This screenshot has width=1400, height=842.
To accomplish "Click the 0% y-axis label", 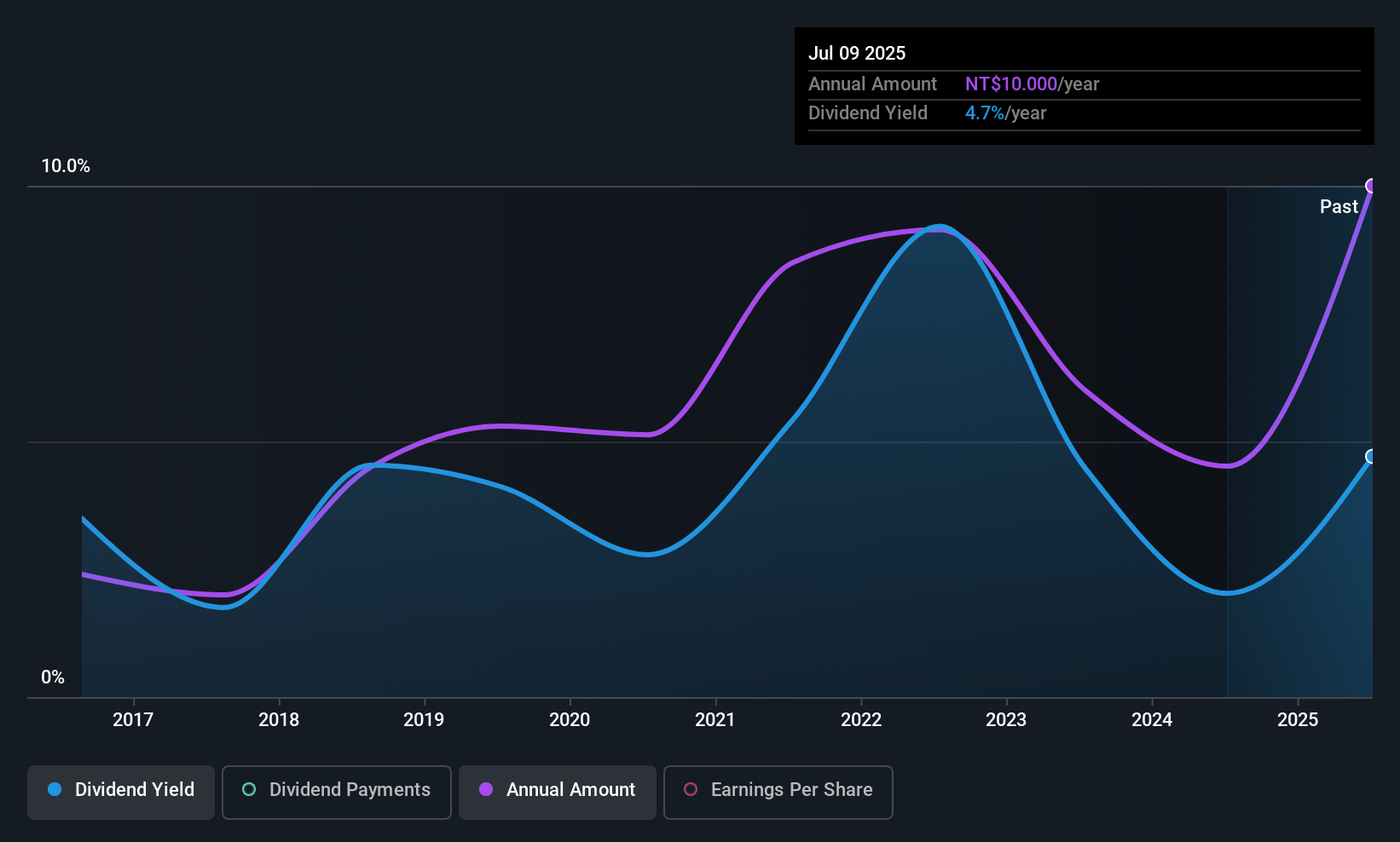I will pyautogui.click(x=53, y=678).
